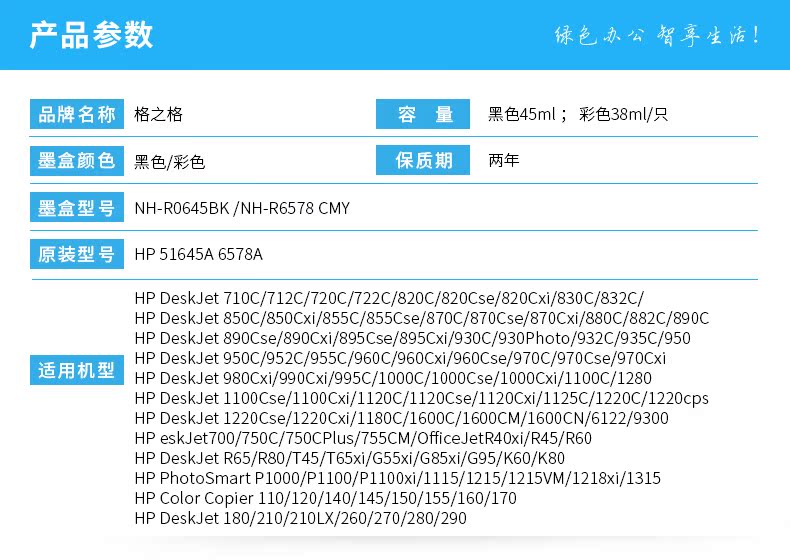The width and height of the screenshot is (790, 560).
Task: Click the line starting HP DeskJet 980Cxi
Action: tap(393, 378)
